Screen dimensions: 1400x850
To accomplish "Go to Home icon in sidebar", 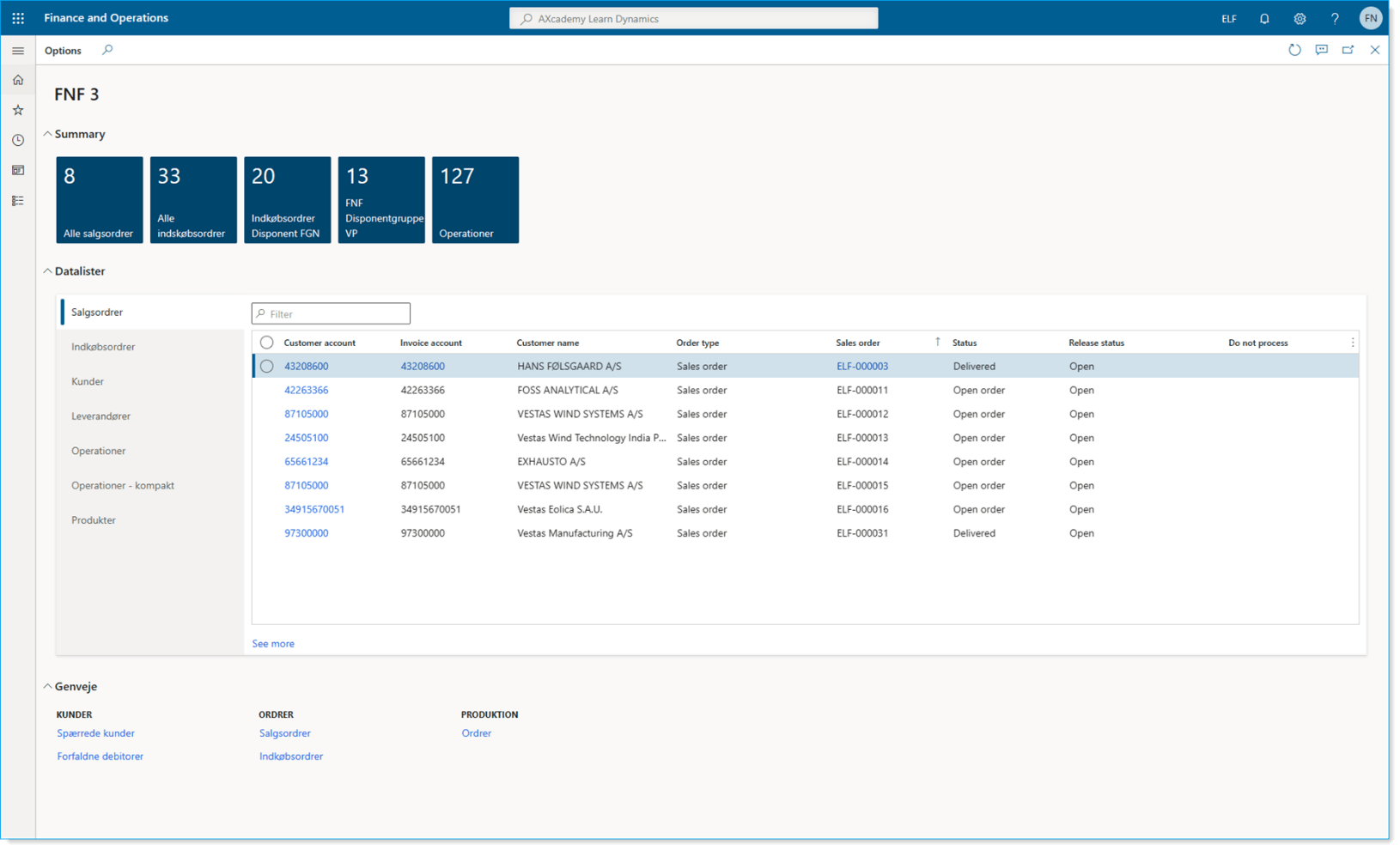I will 18,80.
